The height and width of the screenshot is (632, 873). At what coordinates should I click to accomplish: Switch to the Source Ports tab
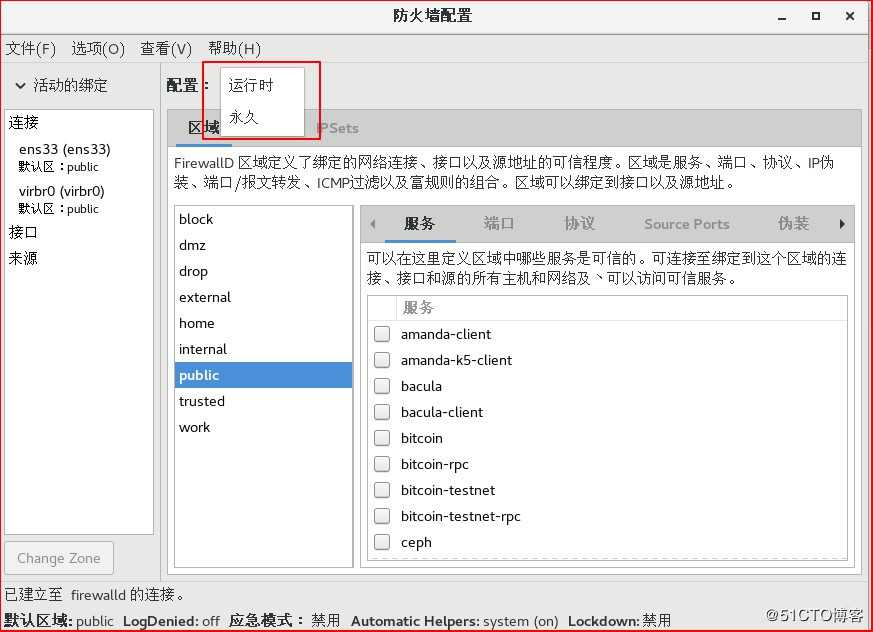686,224
